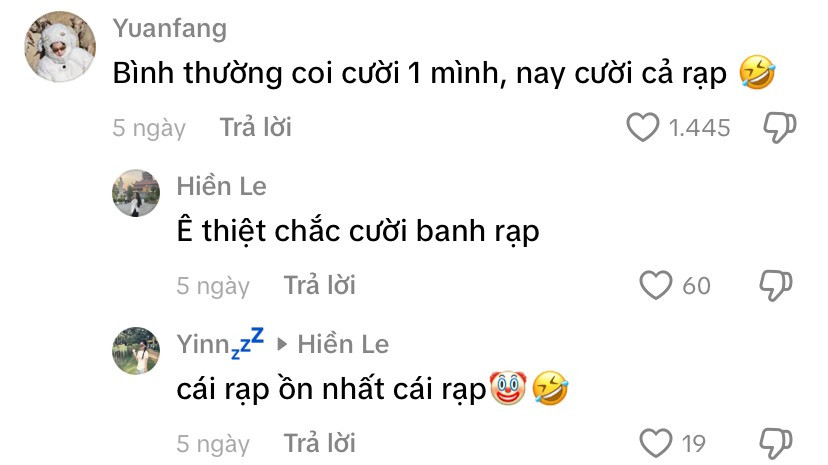
Task: Open Hiền Le username above her reply
Action: tap(221, 186)
